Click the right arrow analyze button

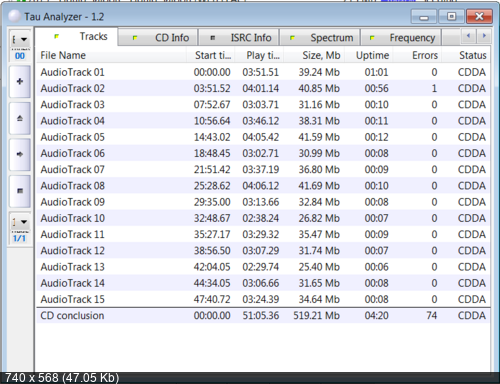point(20,154)
